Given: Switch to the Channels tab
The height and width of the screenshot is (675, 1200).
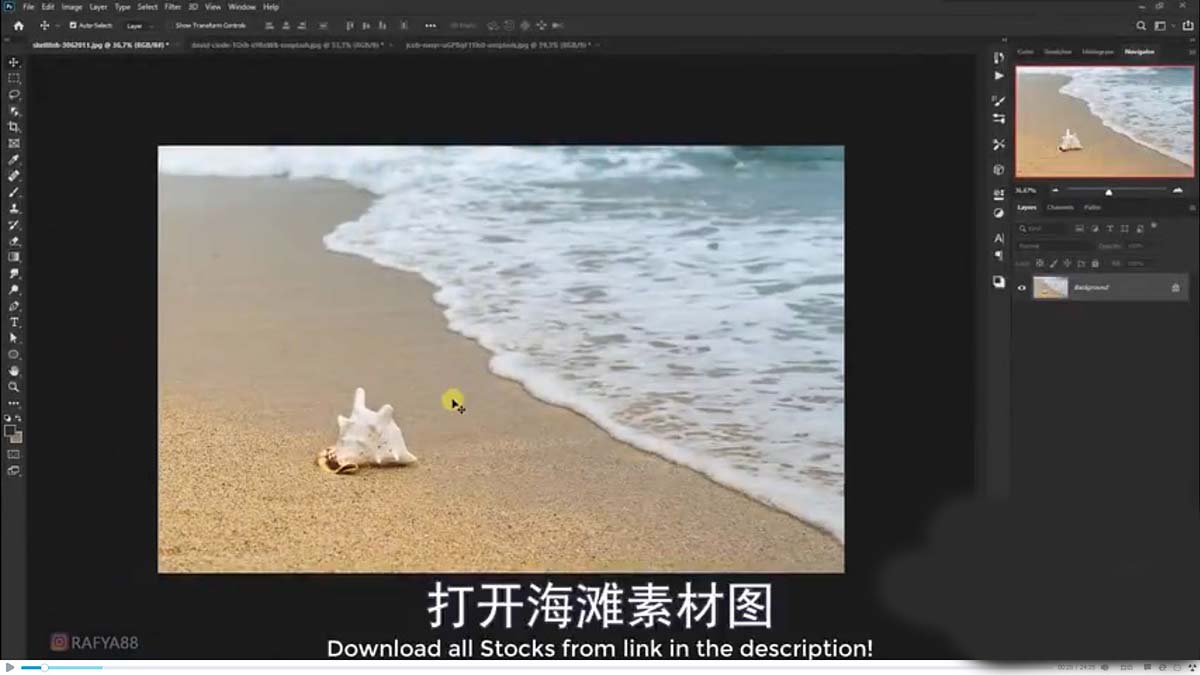Looking at the screenshot, I should pyautogui.click(x=1059, y=207).
